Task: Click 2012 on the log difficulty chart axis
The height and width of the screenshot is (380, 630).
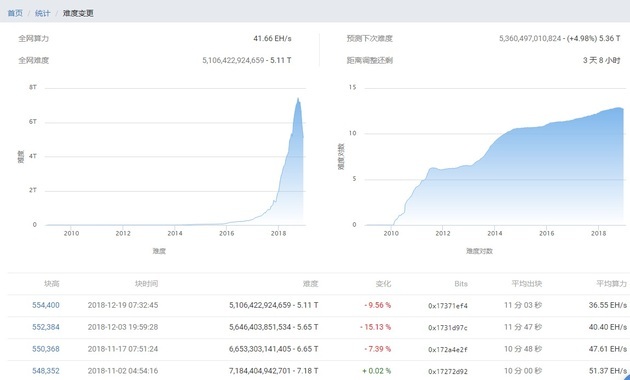Action: 443,233
